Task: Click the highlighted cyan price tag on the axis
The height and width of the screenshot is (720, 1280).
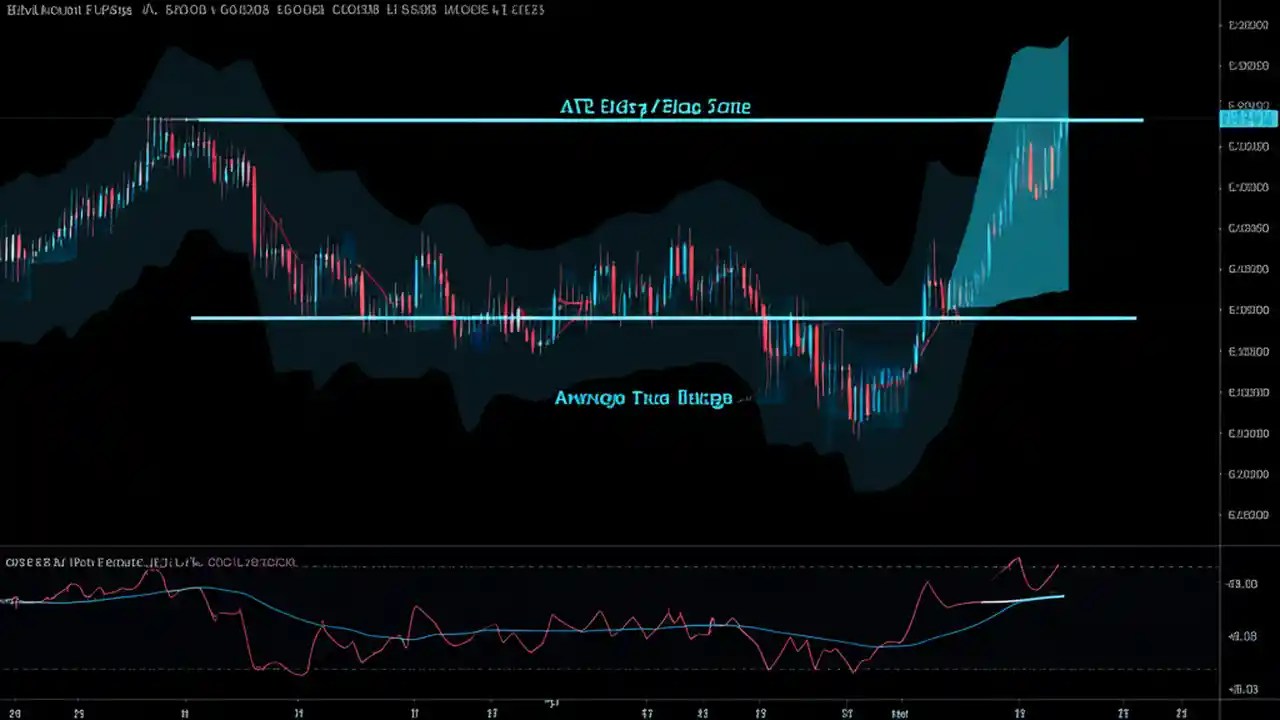Action: (1247, 120)
